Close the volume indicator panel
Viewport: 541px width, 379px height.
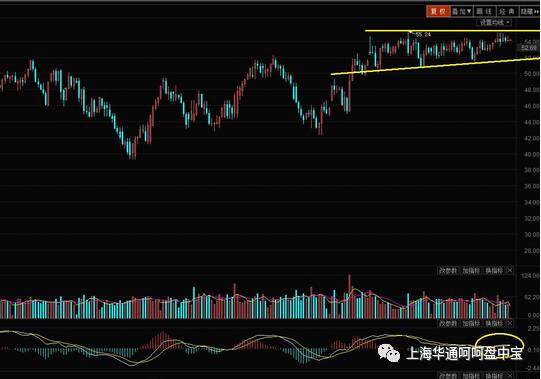[x=510, y=271]
